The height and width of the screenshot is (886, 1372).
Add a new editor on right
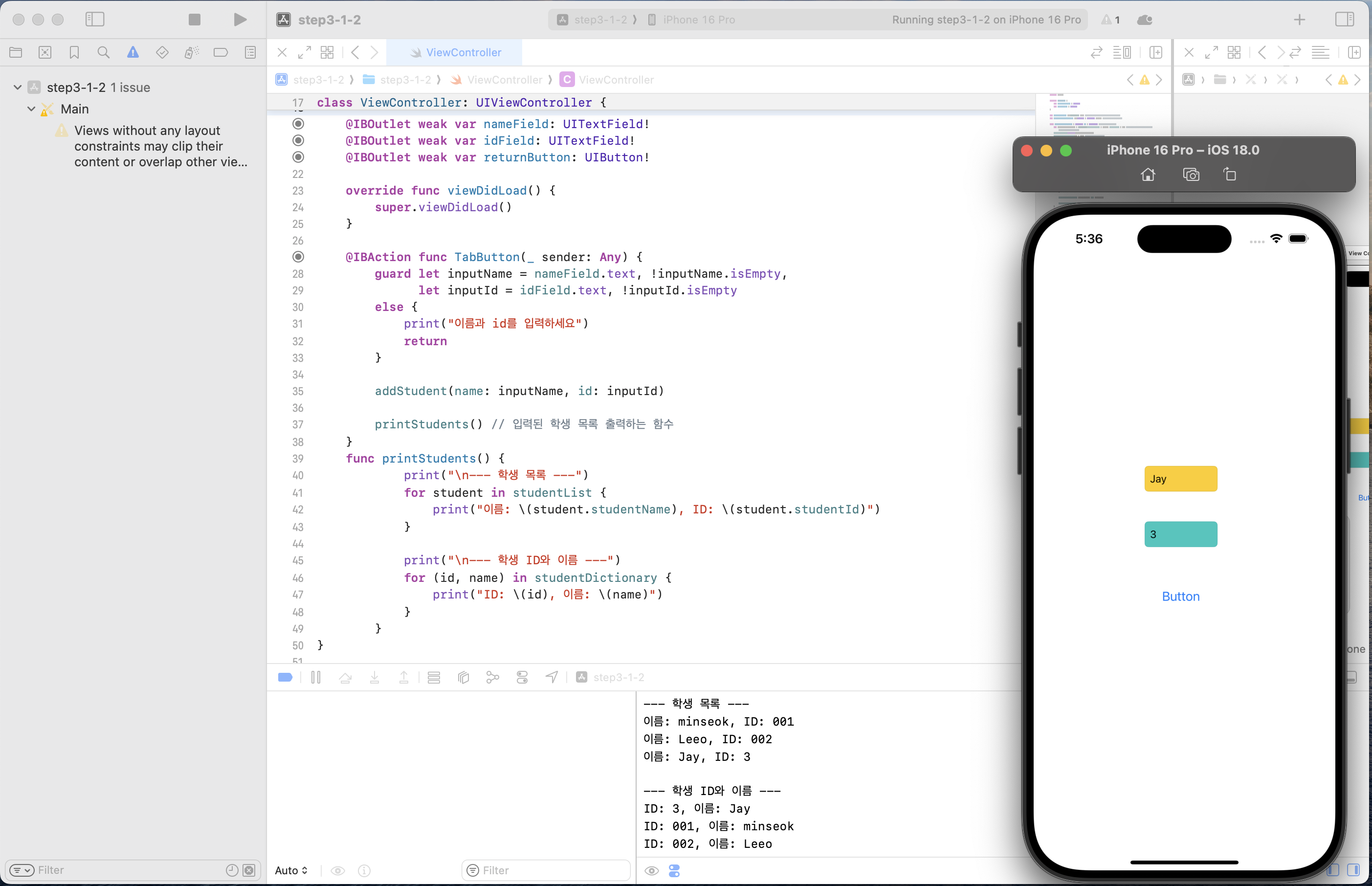1156,52
